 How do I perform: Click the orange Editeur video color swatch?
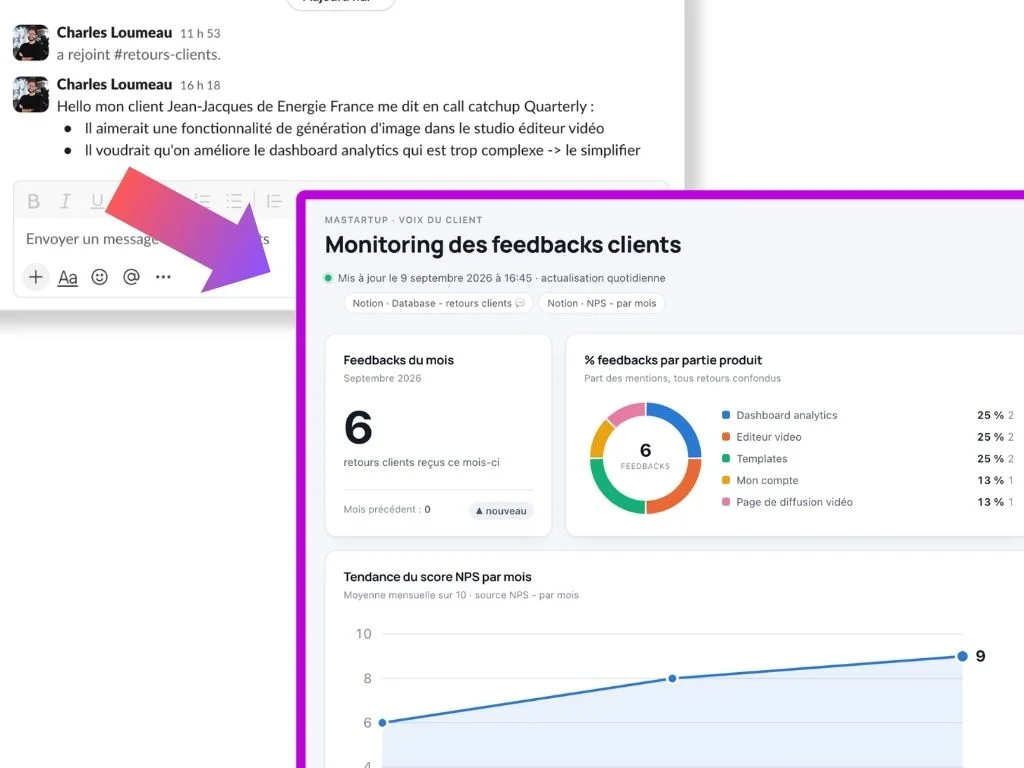[x=726, y=436]
